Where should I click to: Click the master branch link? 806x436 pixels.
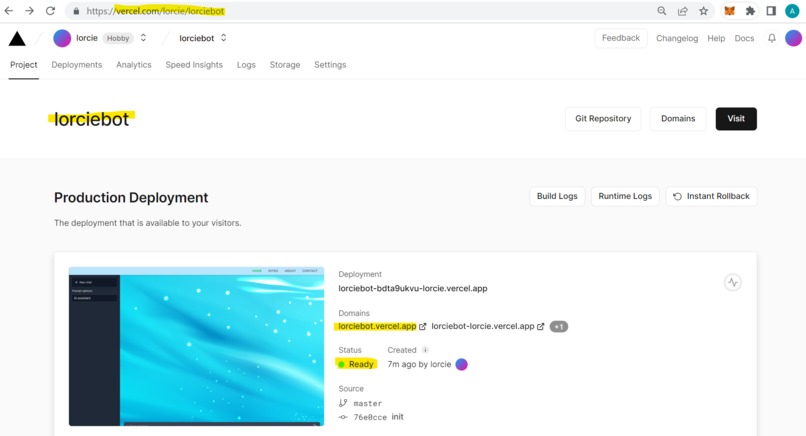[x=368, y=404]
